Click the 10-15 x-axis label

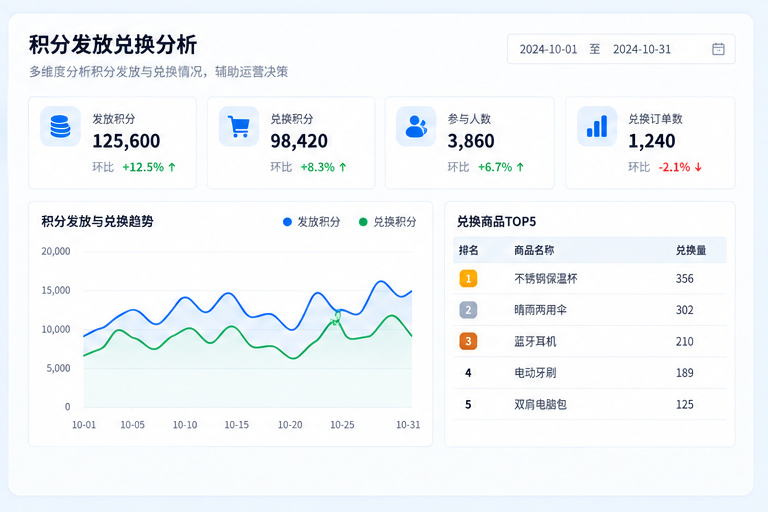pyautogui.click(x=237, y=425)
